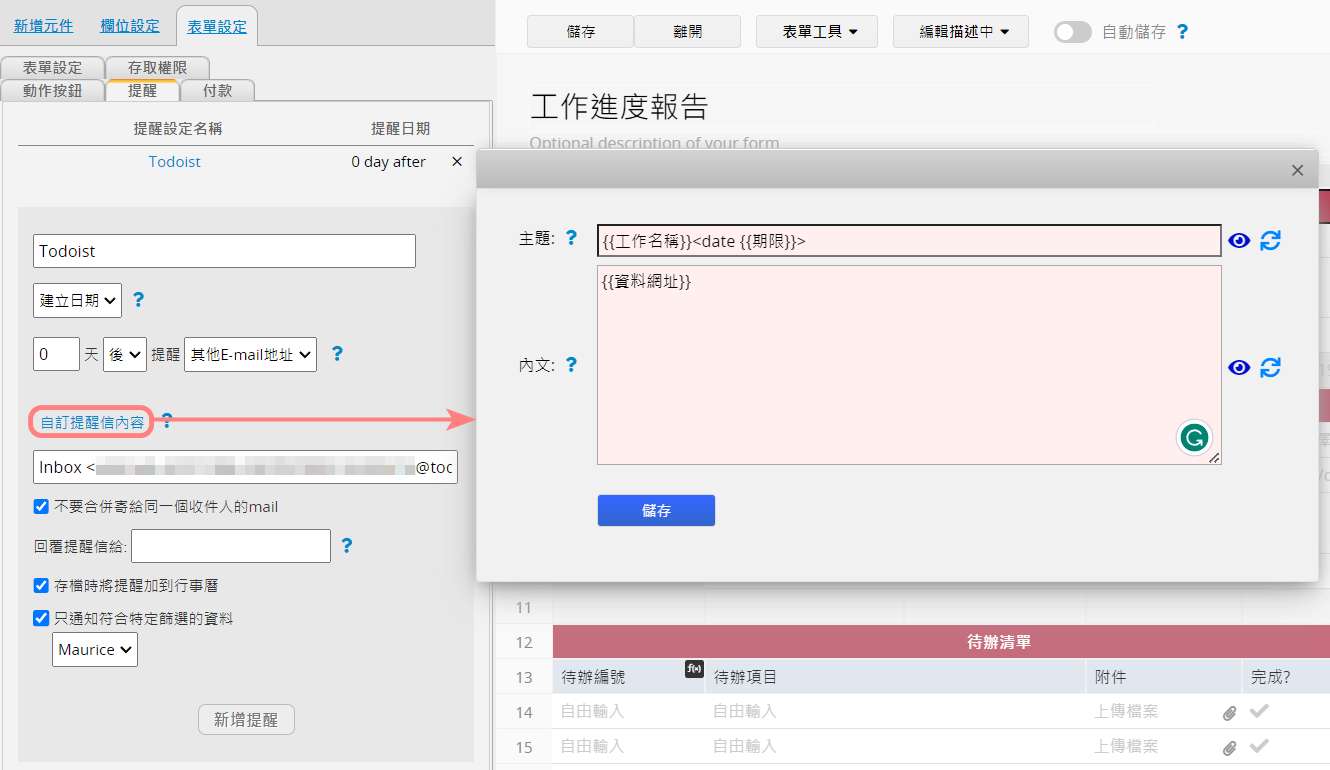Click the refresh icon beside subject field
The height and width of the screenshot is (770, 1330).
1270,240
